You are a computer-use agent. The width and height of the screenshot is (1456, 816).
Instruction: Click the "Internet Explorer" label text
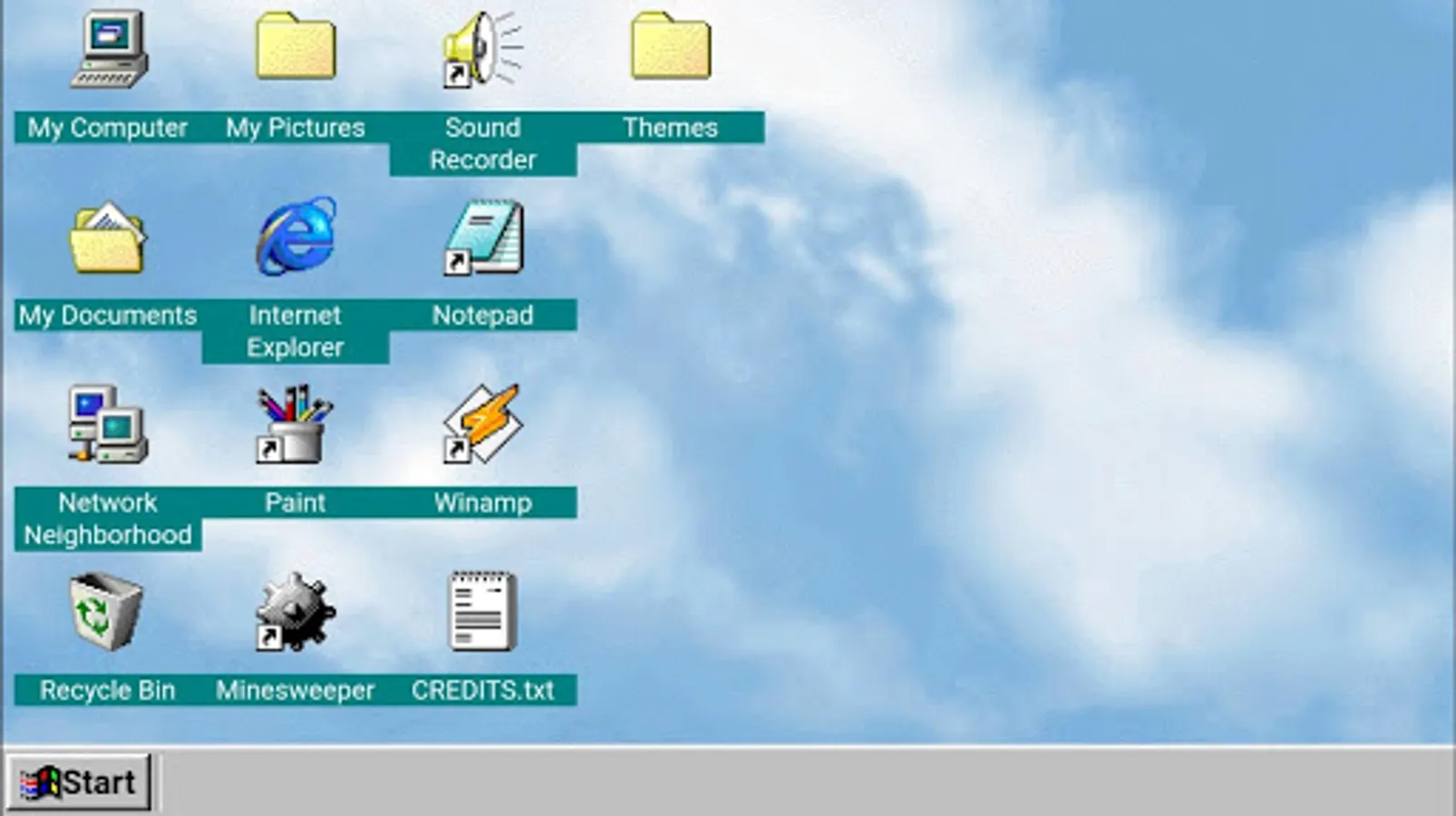pos(296,331)
